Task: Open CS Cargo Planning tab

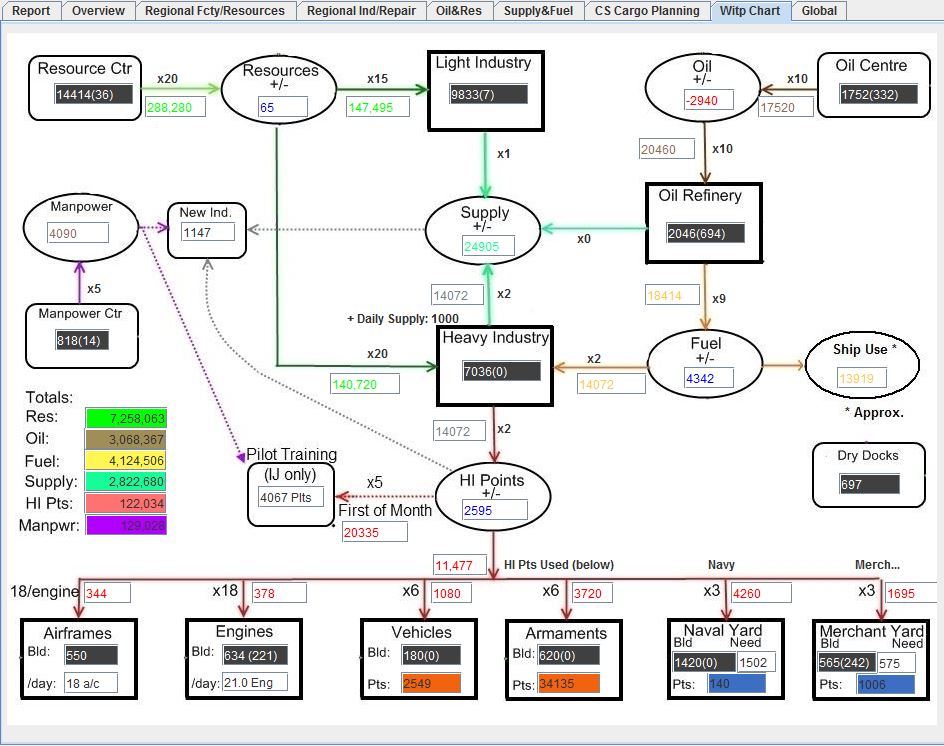Action: coord(647,11)
